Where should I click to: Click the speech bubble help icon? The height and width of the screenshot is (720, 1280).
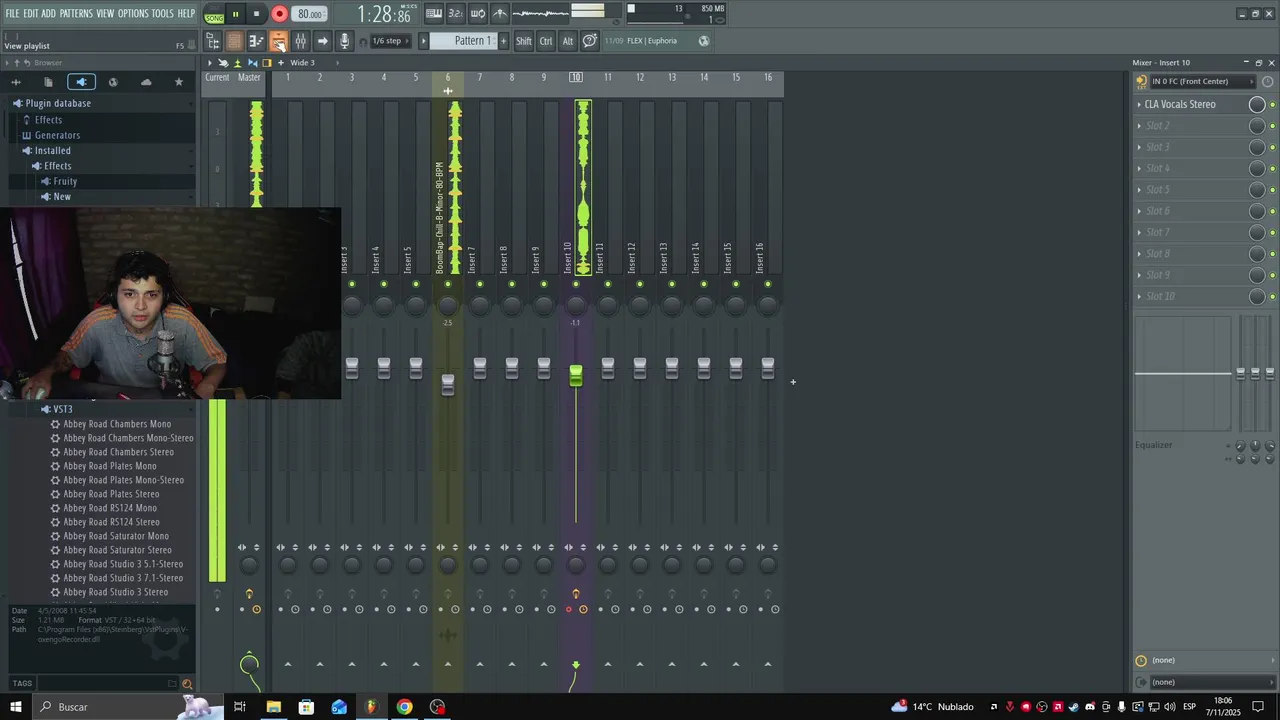point(590,41)
